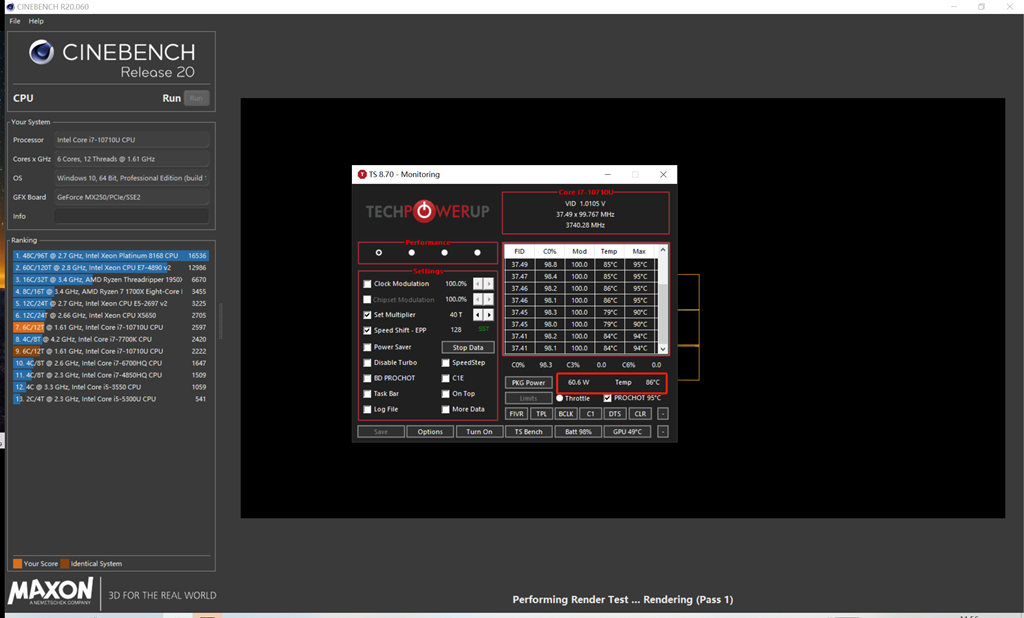Click the TechPowerUp logo in ThrottleStop

(x=427, y=211)
